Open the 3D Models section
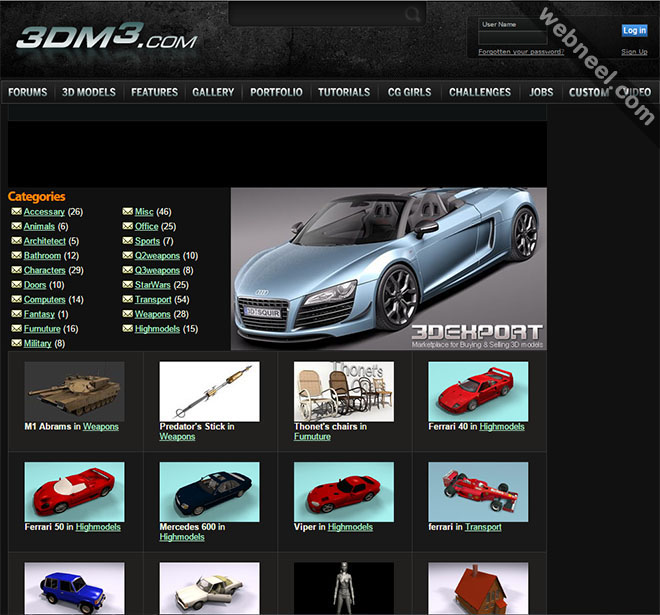The image size is (660, 615). pos(89,92)
